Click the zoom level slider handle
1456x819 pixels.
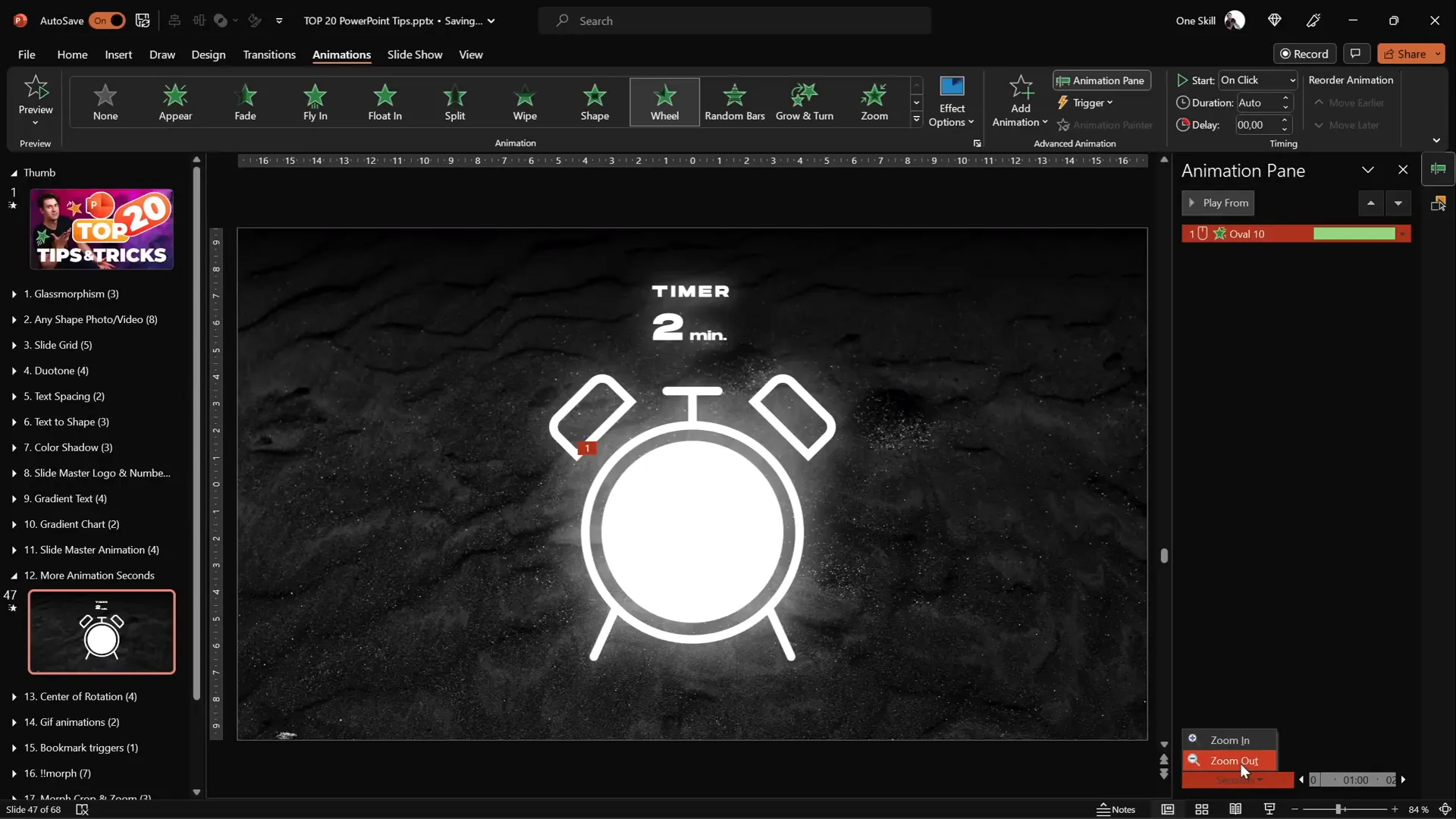1338,810
